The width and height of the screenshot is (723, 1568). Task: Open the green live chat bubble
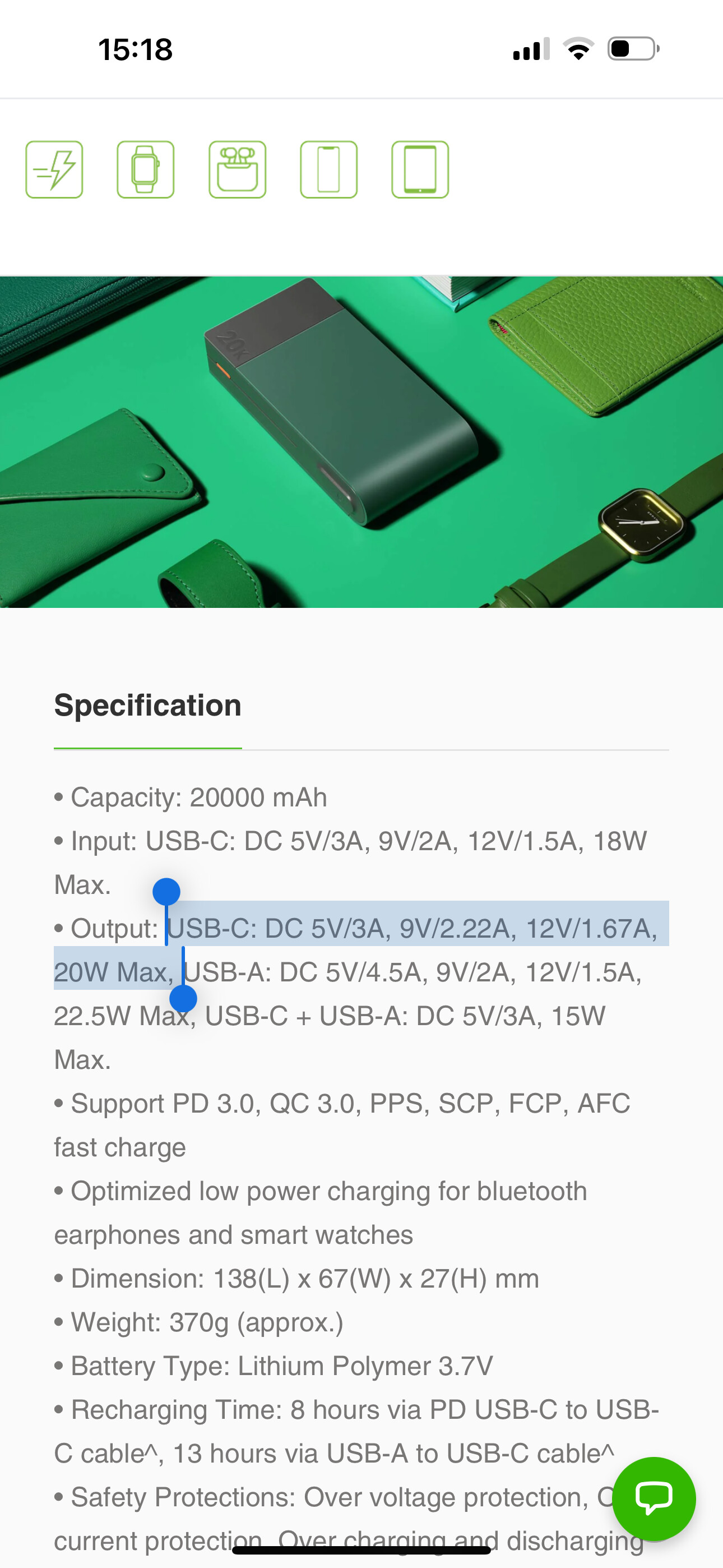654,1498
